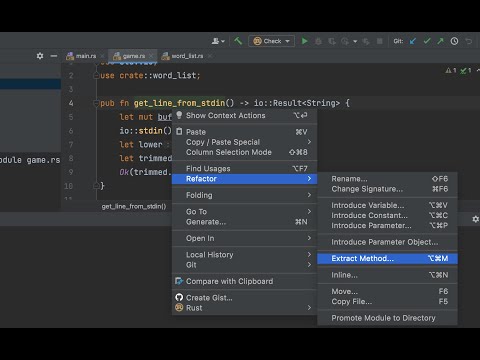Viewport: 480px width, 360px height.
Task: Click the 'odule game.rs' text in left panel
Action: pos(30,160)
